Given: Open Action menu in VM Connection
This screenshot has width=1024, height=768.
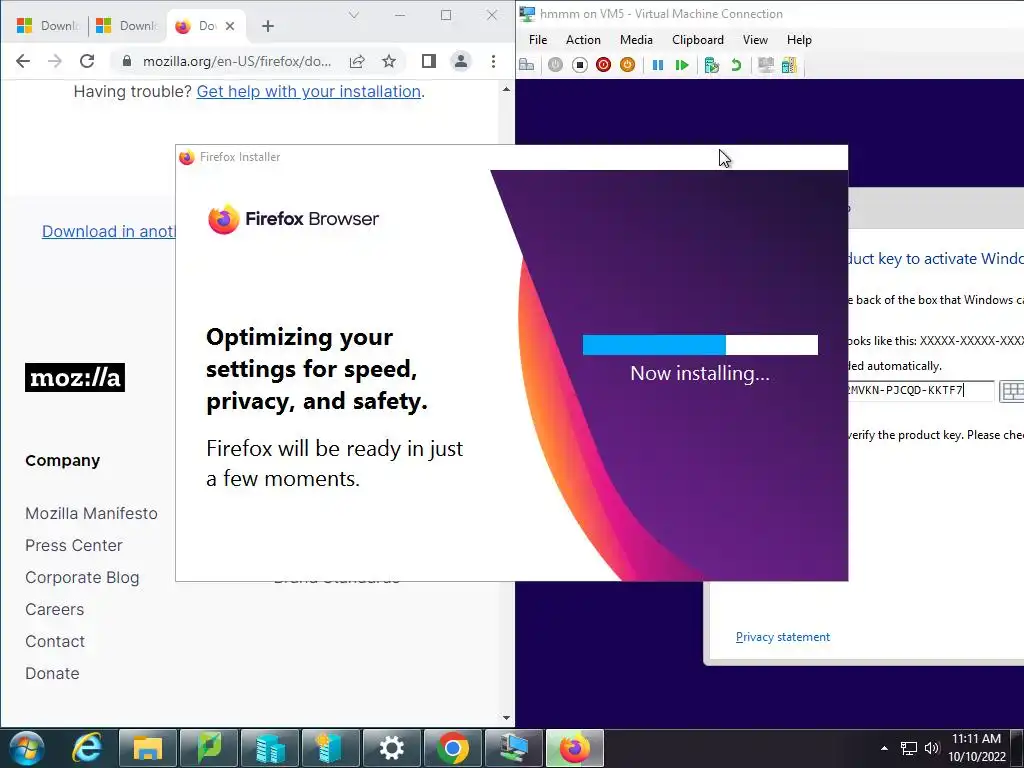Looking at the screenshot, I should click(x=583, y=40).
